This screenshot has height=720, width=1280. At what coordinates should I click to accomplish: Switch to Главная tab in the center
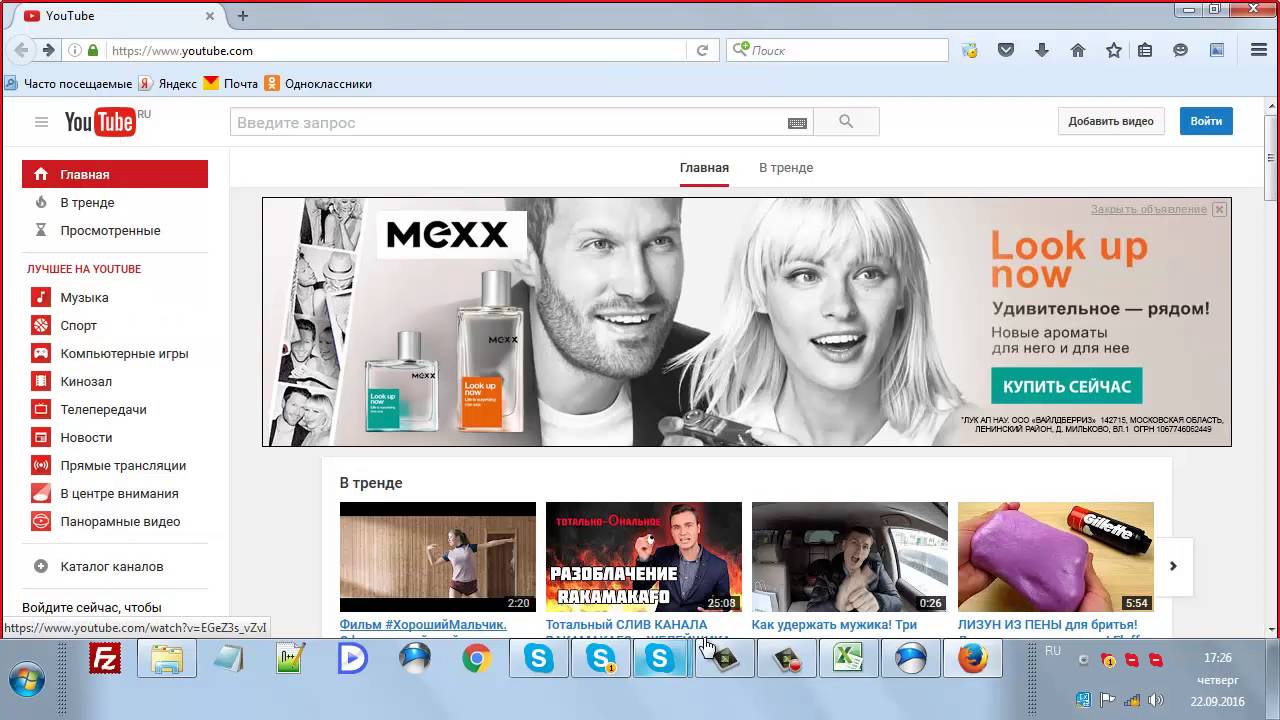[x=704, y=168]
